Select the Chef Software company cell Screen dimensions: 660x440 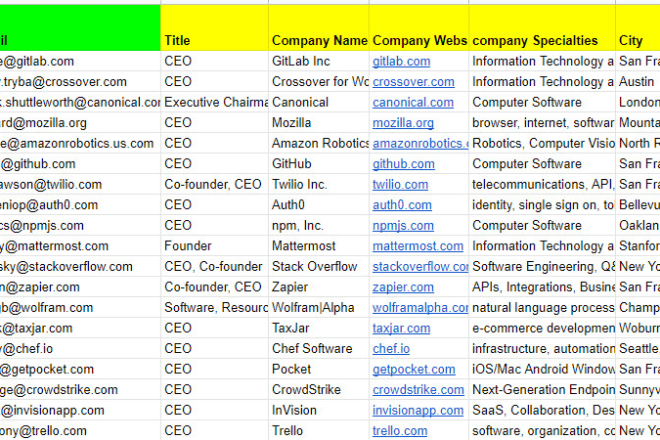click(319, 349)
